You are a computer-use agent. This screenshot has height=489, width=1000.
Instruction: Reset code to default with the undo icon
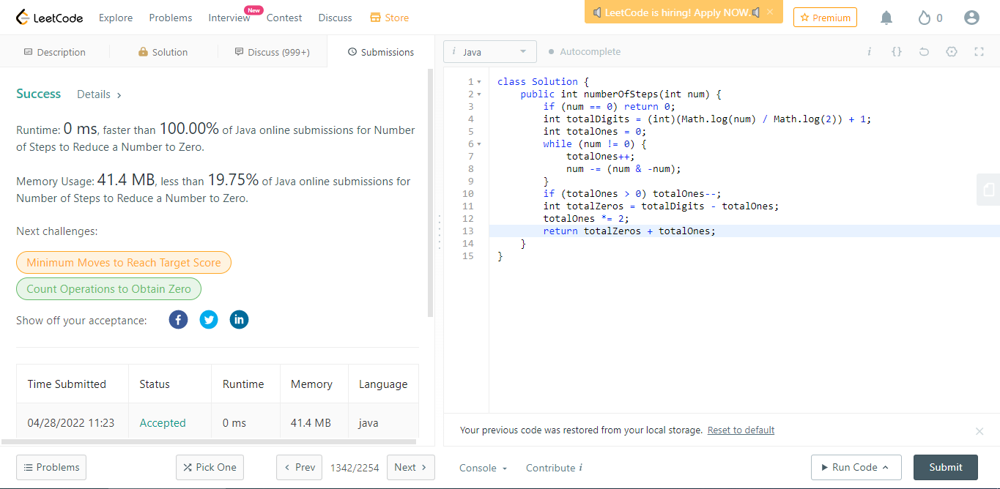(x=924, y=52)
